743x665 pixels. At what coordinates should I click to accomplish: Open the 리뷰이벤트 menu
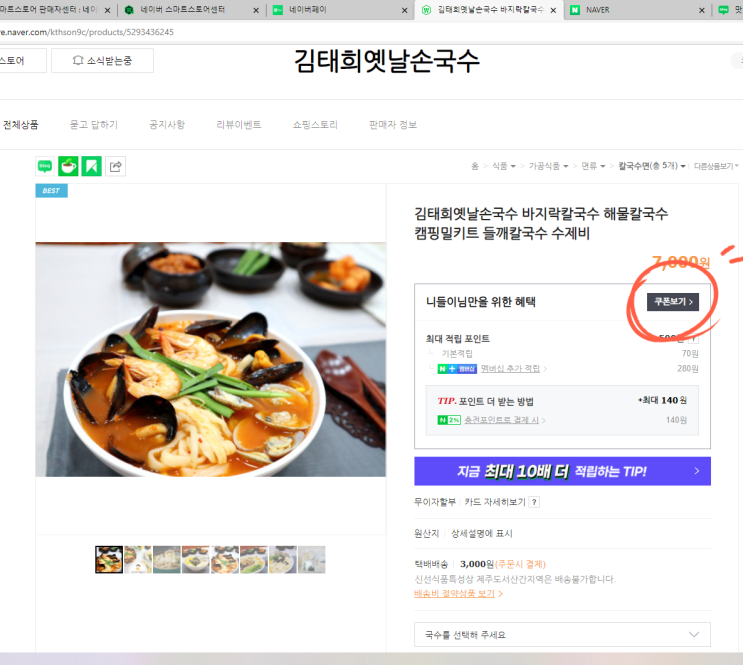pos(239,125)
